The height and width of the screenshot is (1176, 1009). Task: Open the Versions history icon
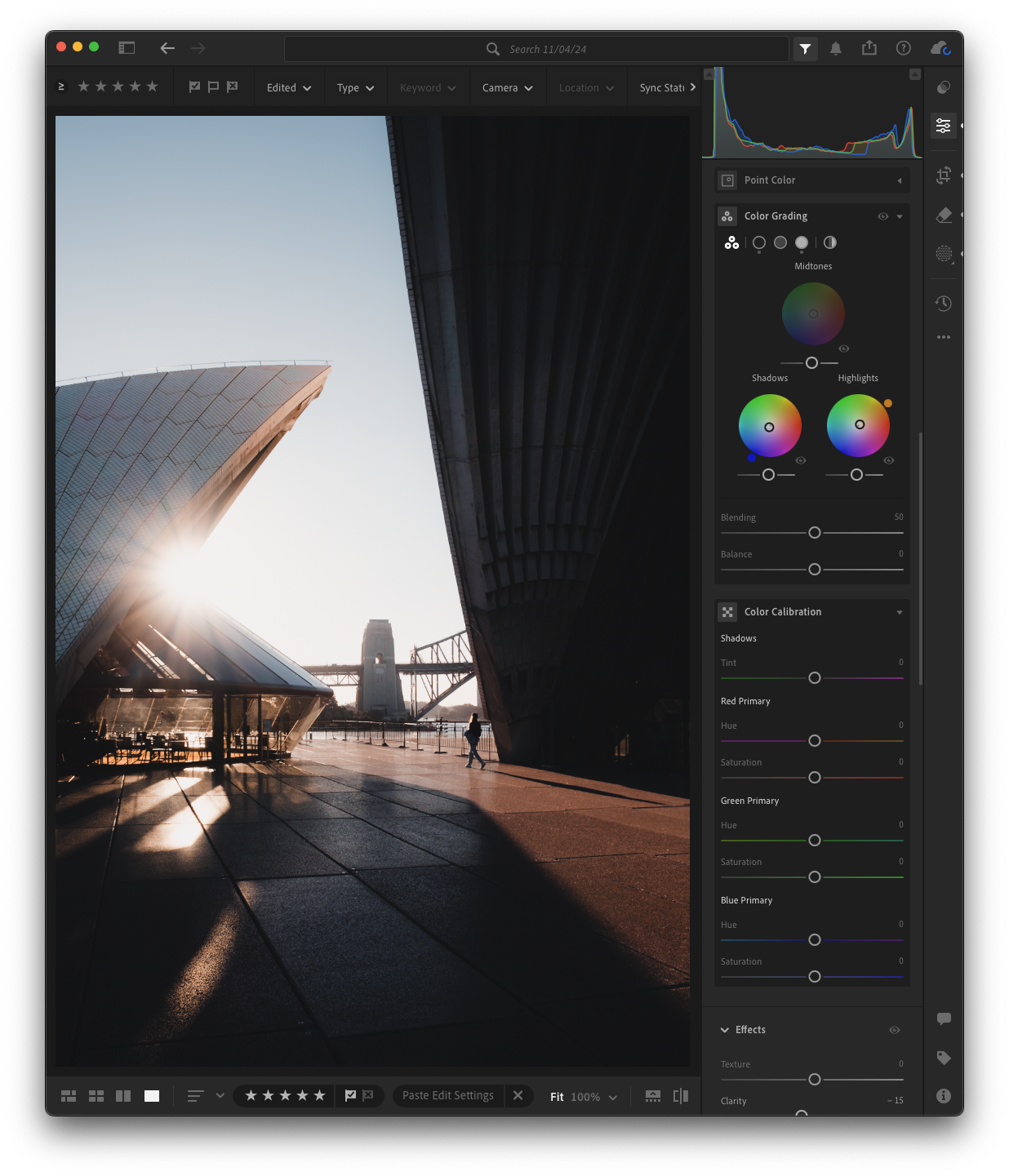tap(944, 304)
